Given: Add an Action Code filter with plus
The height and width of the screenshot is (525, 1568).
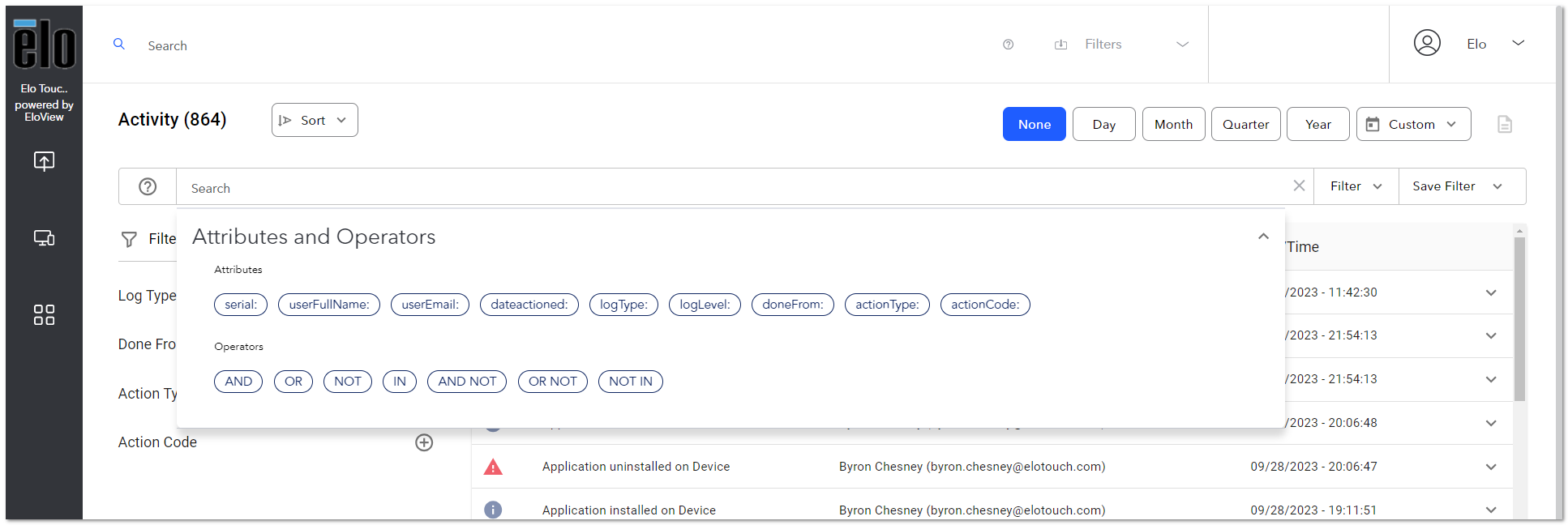Looking at the screenshot, I should click(424, 442).
